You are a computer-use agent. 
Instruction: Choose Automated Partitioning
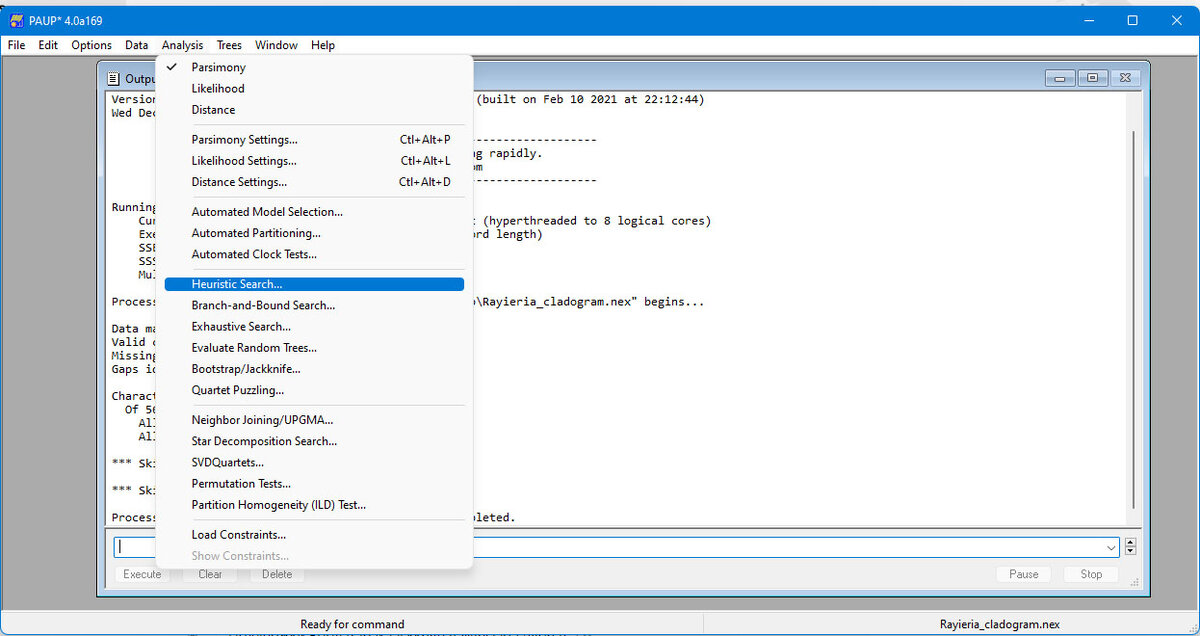pos(314,233)
